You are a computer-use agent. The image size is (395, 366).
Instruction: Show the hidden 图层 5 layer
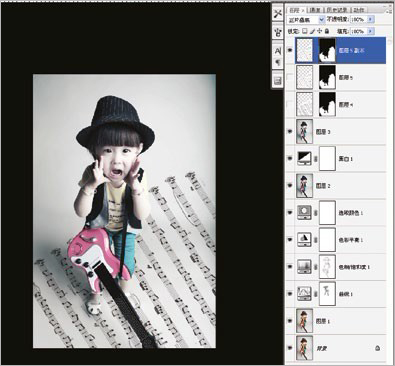point(290,77)
